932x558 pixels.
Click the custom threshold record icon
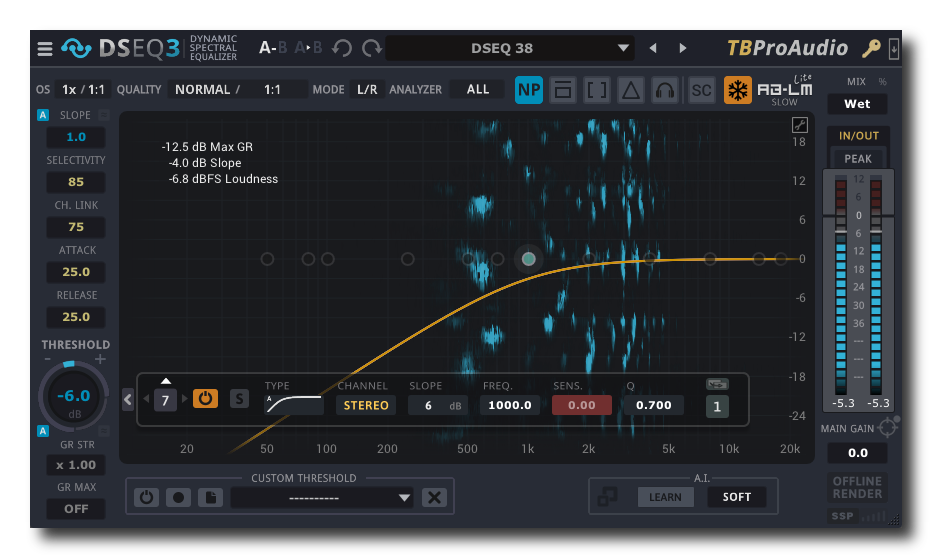[178, 497]
